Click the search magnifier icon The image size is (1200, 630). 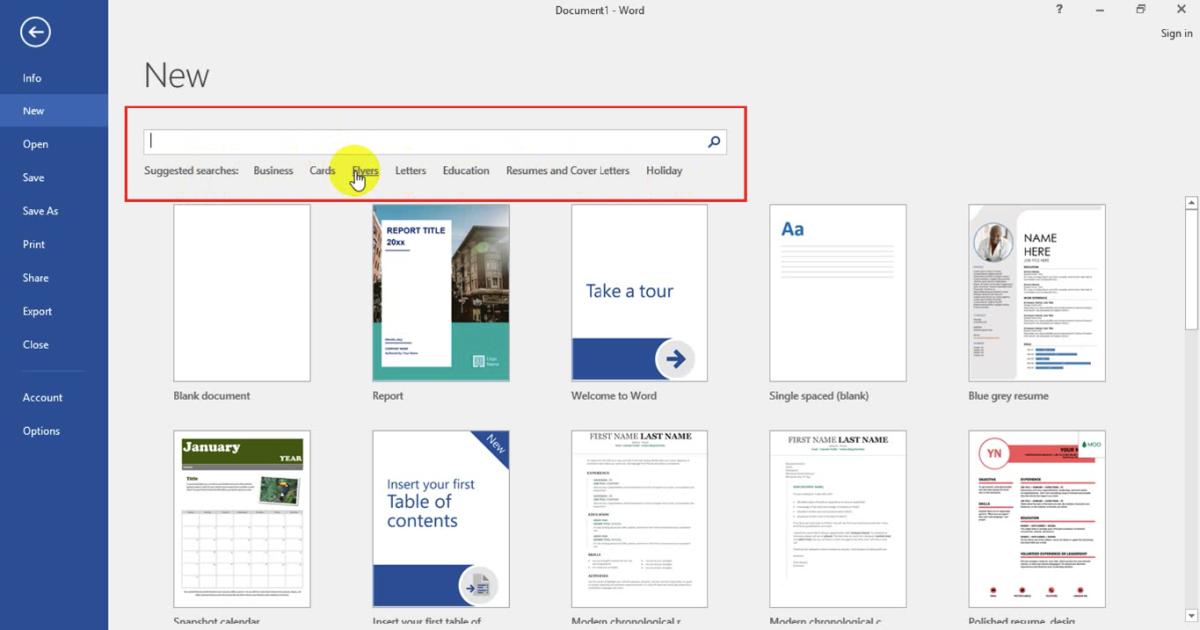(714, 142)
